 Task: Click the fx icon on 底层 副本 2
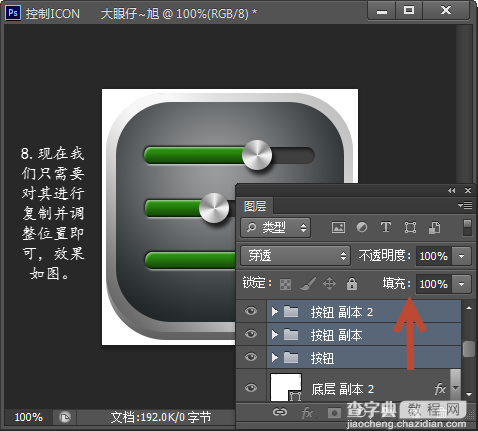[x=440, y=389]
